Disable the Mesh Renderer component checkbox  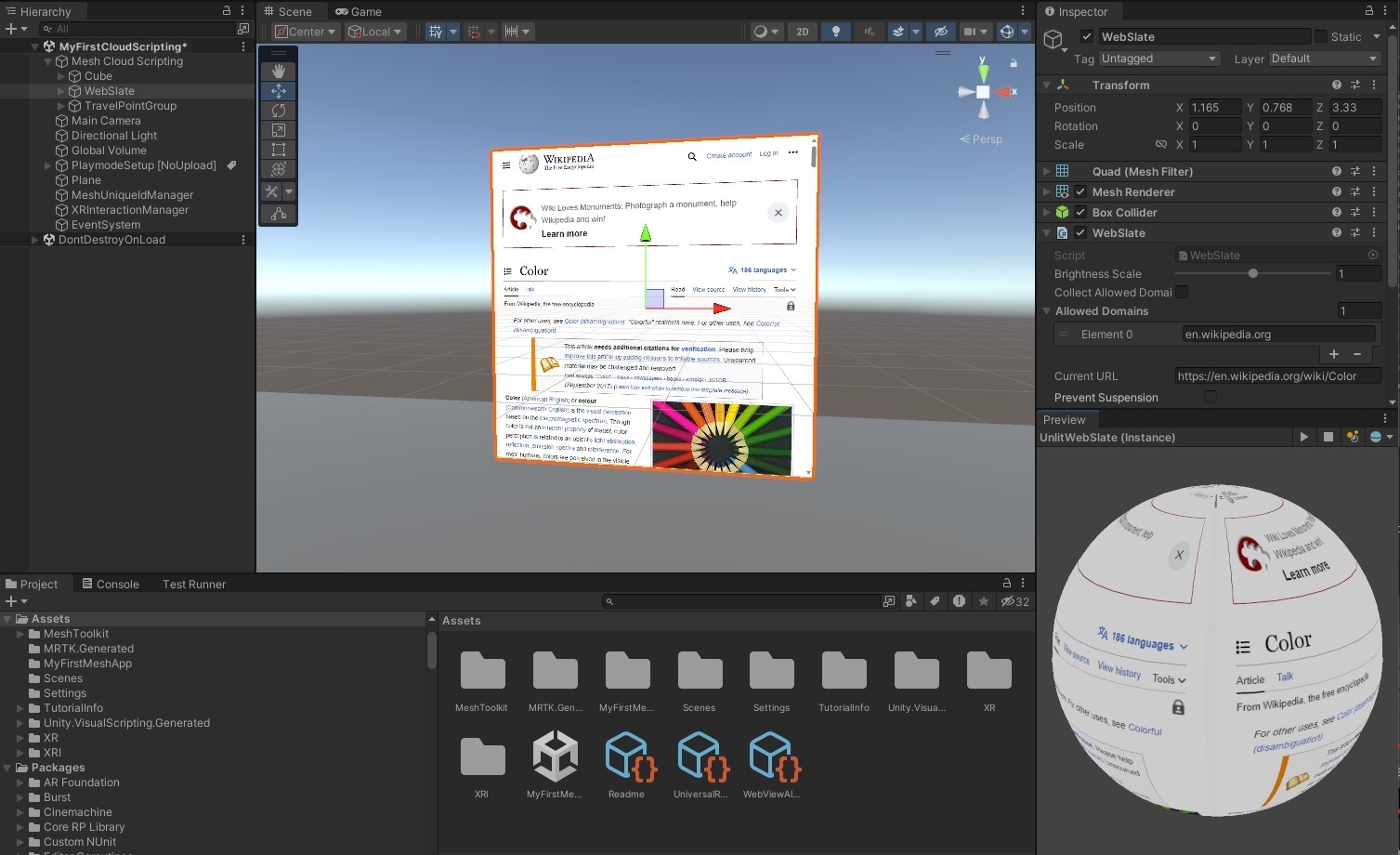[1080, 191]
